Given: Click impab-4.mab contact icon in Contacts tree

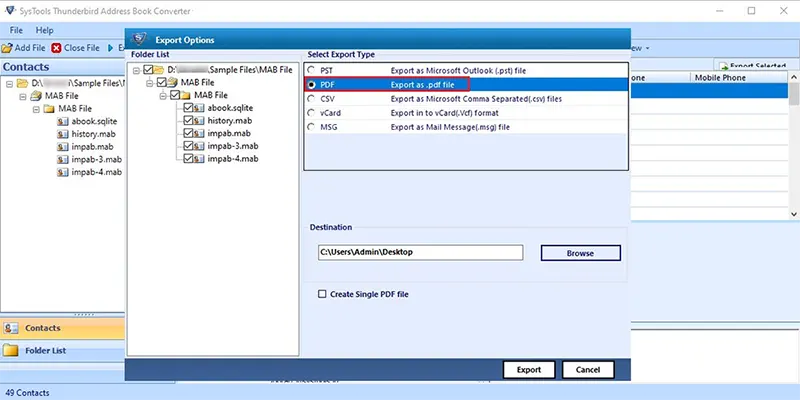Looking at the screenshot, I should click(63, 172).
